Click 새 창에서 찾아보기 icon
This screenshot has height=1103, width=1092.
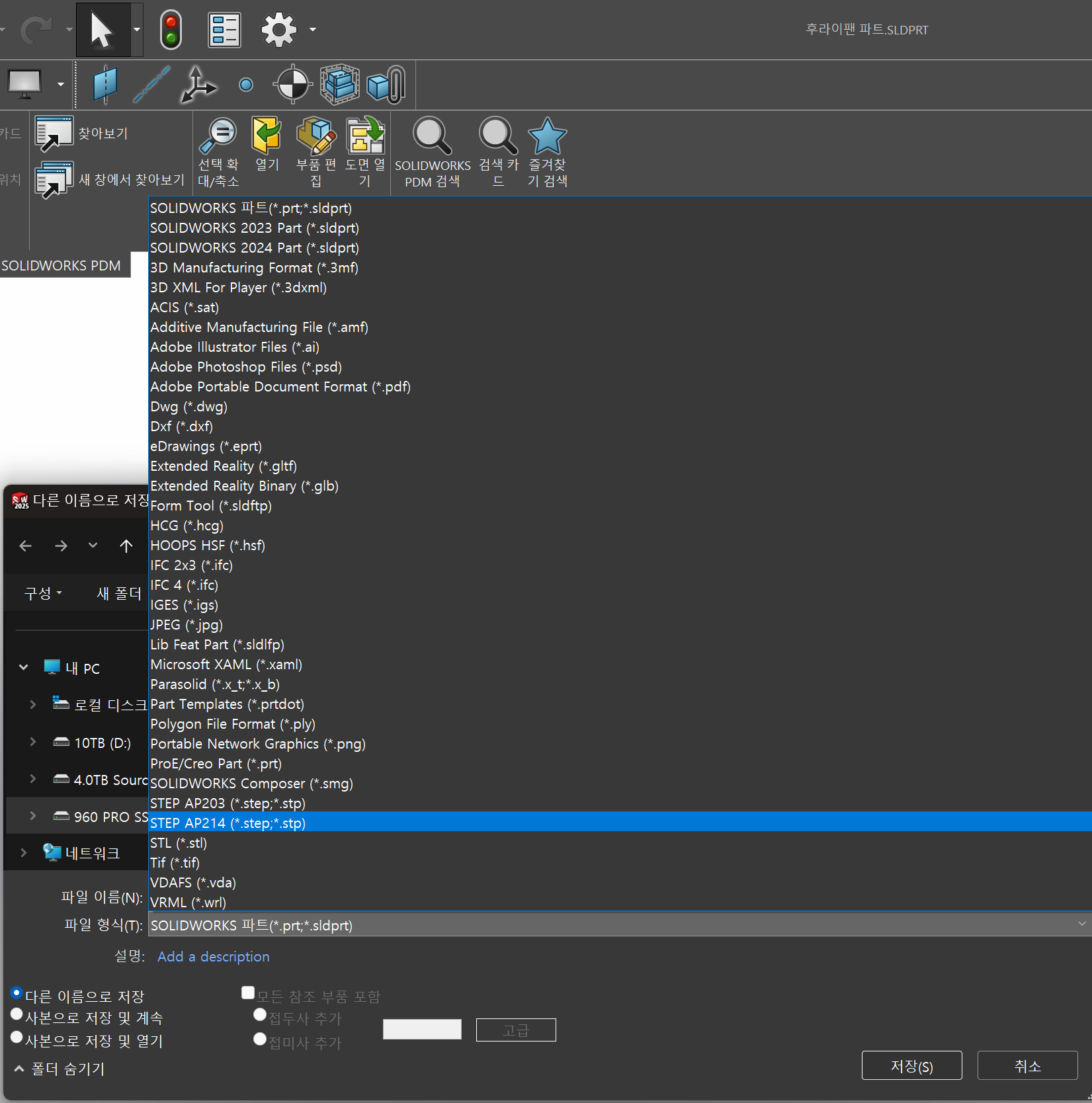tap(54, 180)
